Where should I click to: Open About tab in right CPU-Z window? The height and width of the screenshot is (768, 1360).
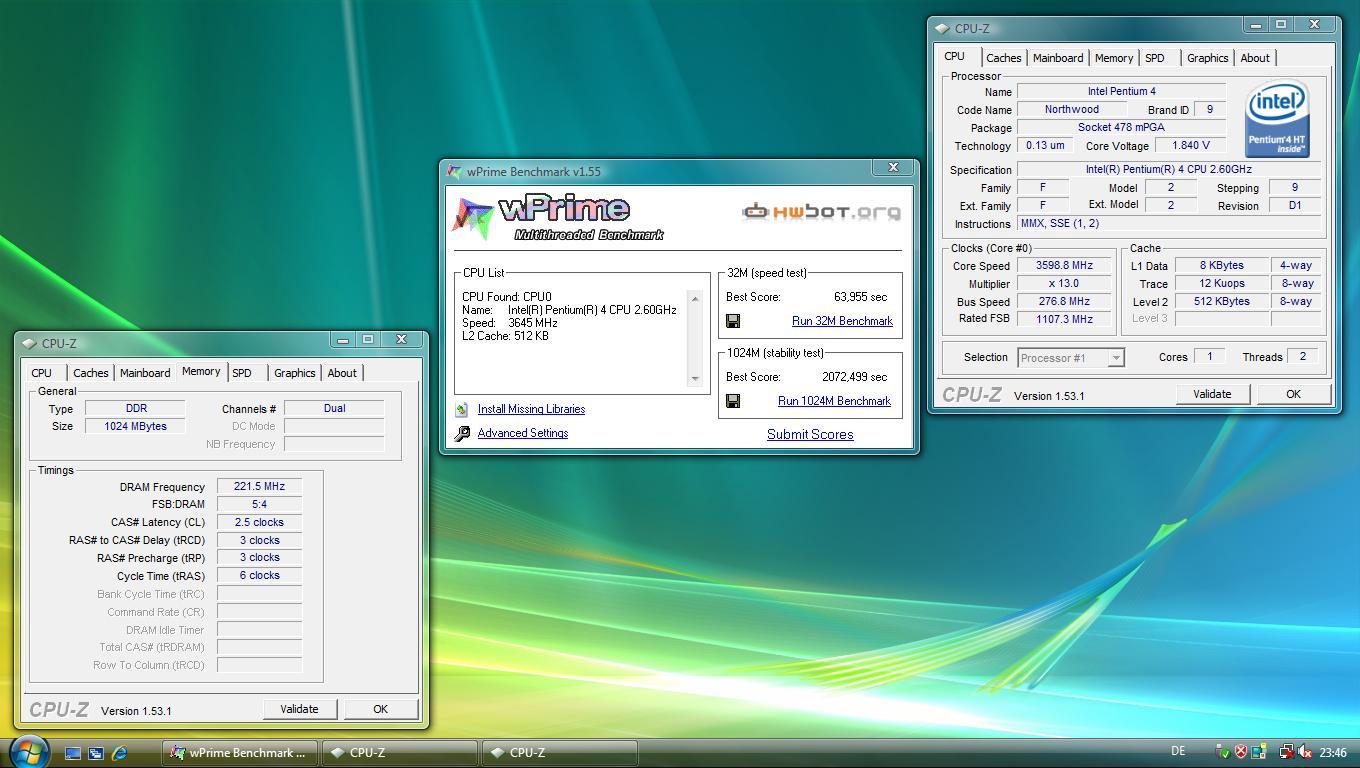pos(1255,58)
